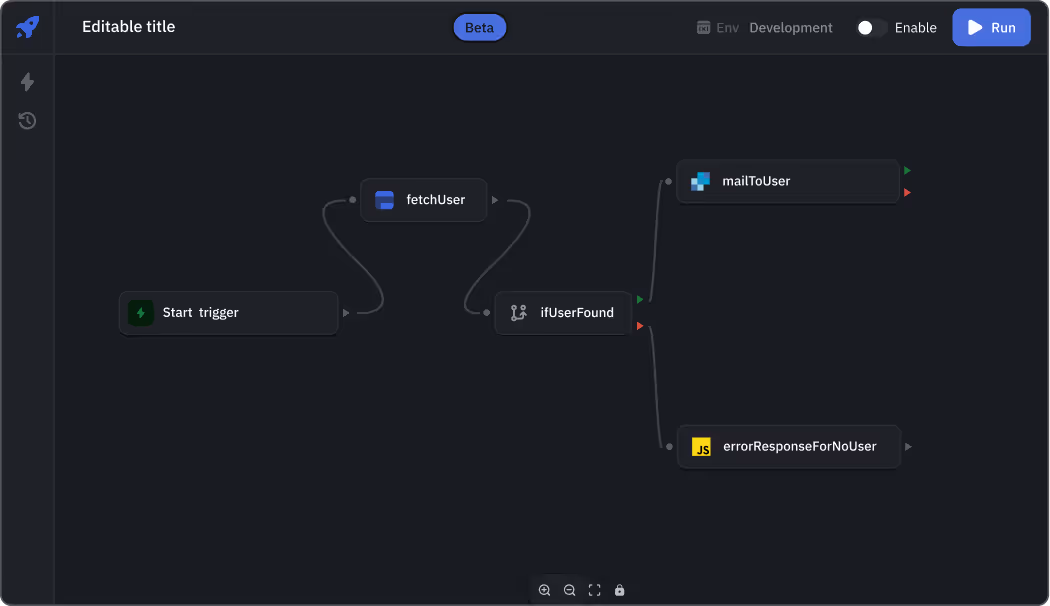The image size is (1050, 606).
Task: Click the output arrow of fetchUser node
Action: [495, 200]
